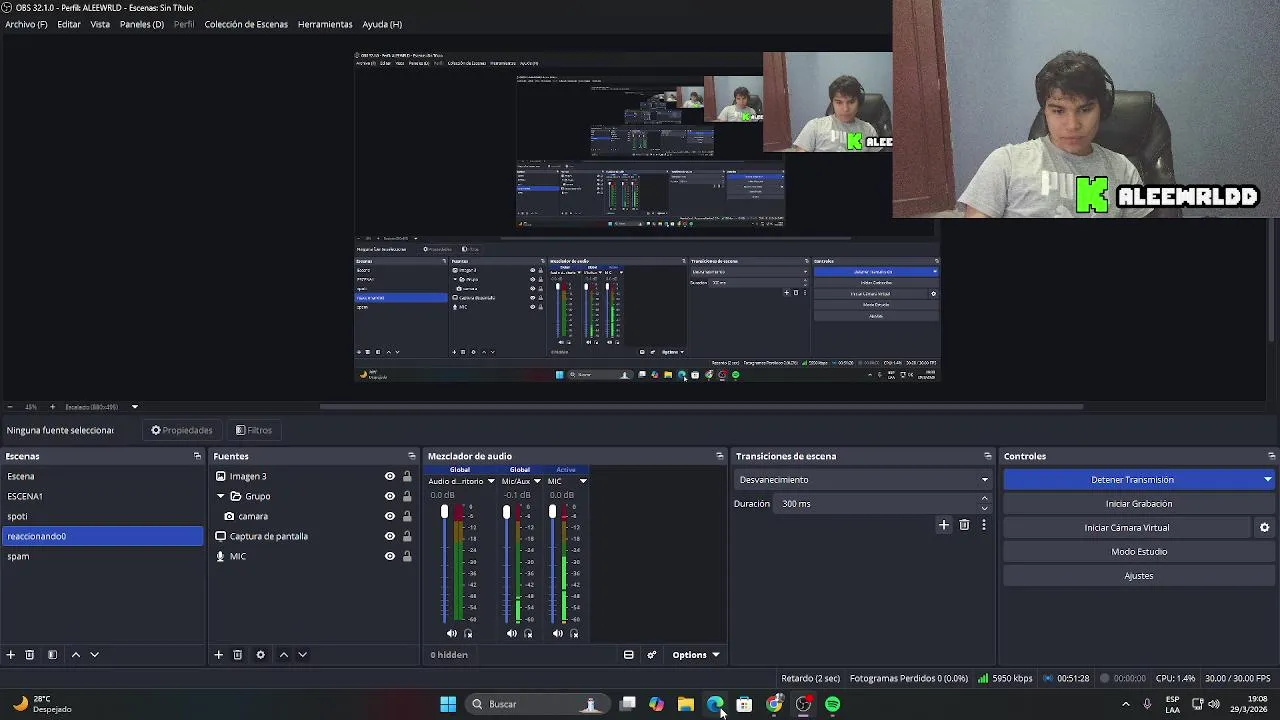The height and width of the screenshot is (720, 1280).
Task: Hide the Grupo source
Action: (390, 496)
